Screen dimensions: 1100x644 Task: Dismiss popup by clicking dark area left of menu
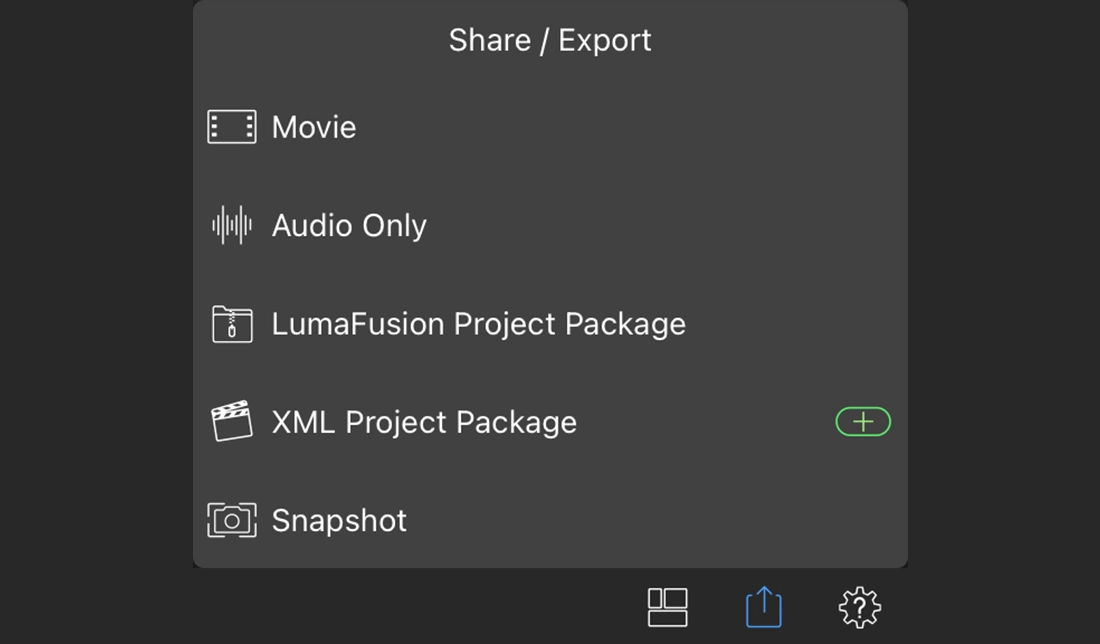[95, 300]
